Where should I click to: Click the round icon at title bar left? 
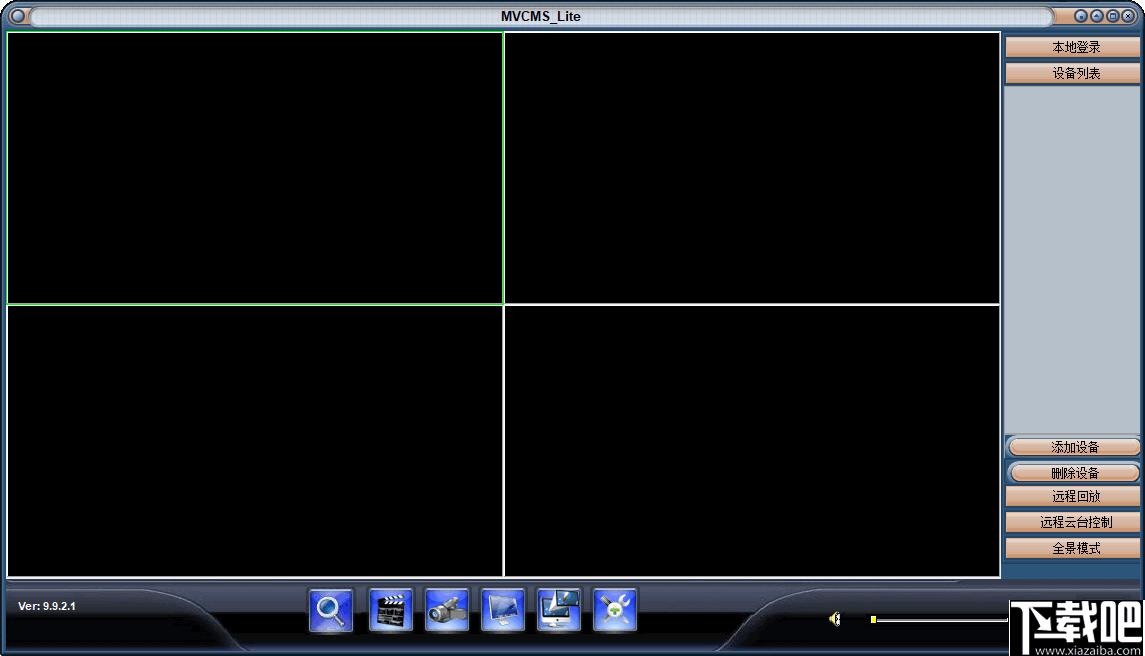(x=18, y=15)
